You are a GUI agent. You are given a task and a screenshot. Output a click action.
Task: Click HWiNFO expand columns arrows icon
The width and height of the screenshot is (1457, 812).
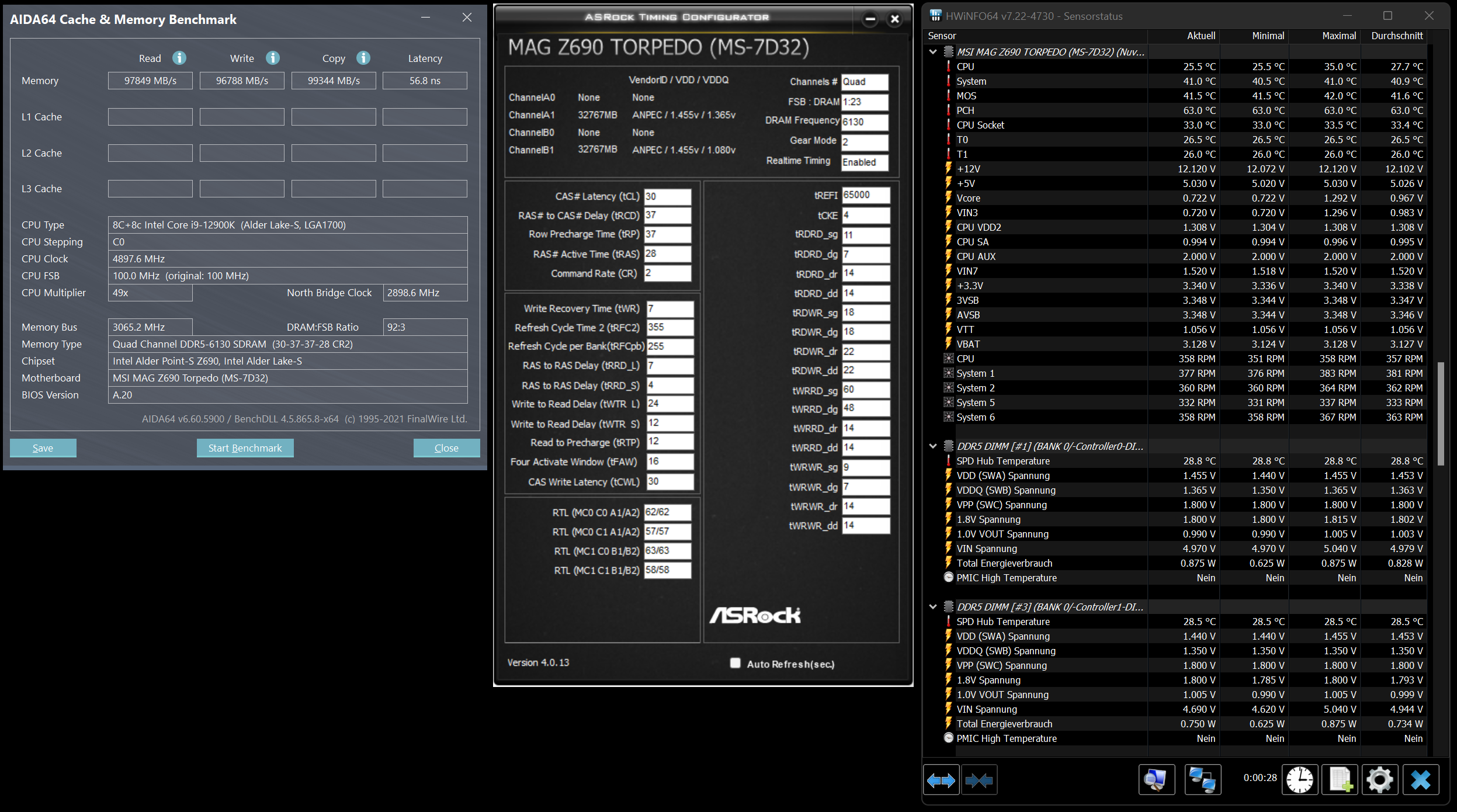coord(941,780)
